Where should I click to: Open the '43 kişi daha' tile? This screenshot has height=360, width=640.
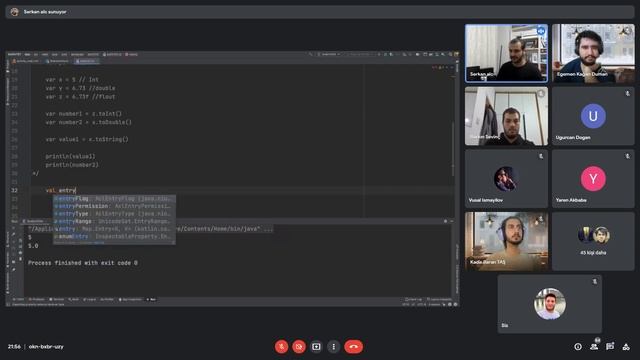coord(593,241)
